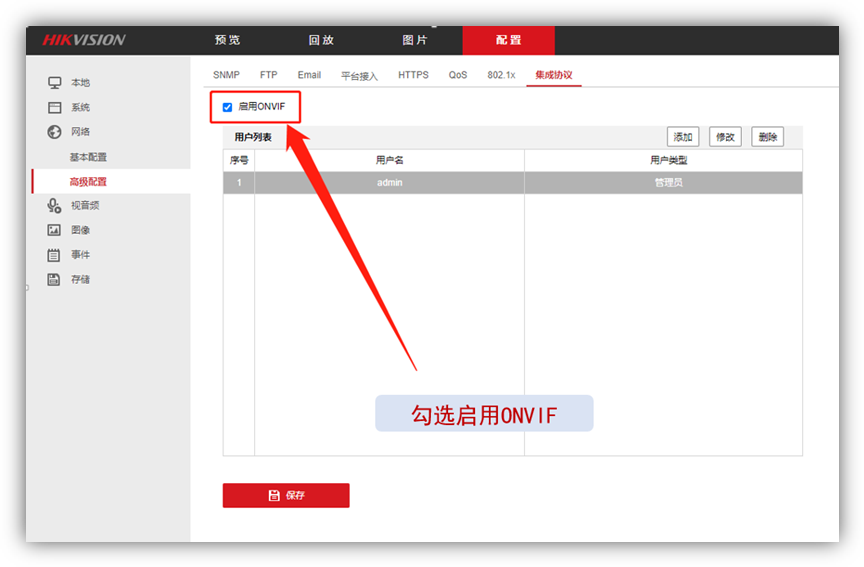Click row number 1 cell
The width and height of the screenshot is (864, 567).
(239, 182)
